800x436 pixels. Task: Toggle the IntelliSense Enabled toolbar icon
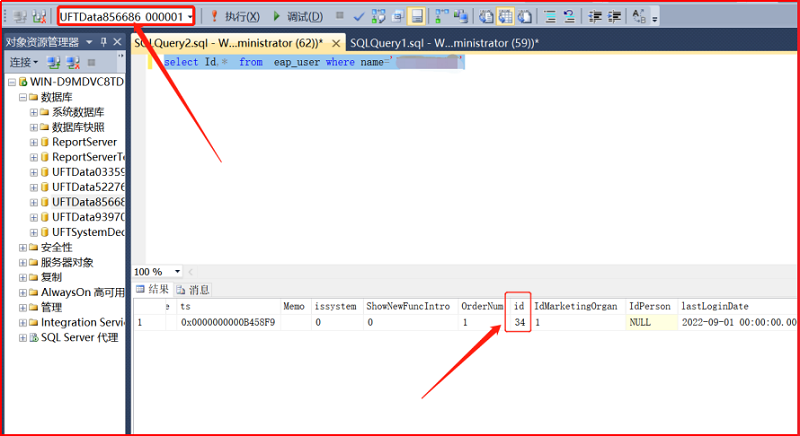click(417, 17)
